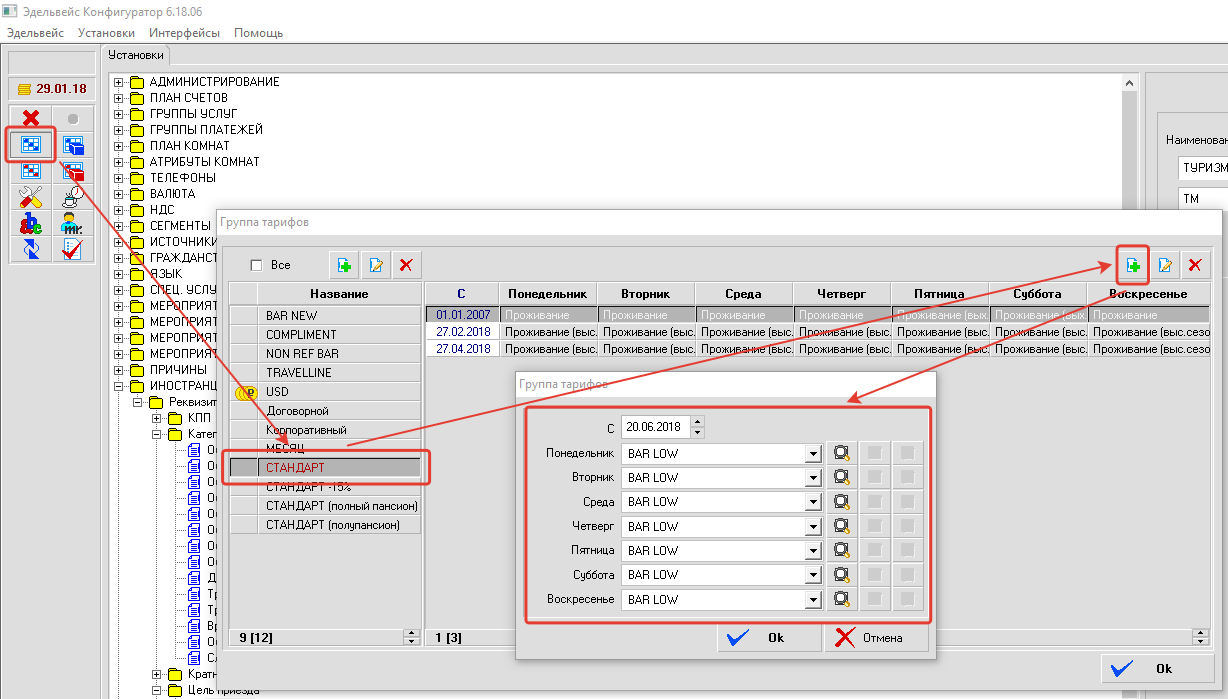
Task: Open the Интерфейсы menu
Action: click(x=191, y=33)
